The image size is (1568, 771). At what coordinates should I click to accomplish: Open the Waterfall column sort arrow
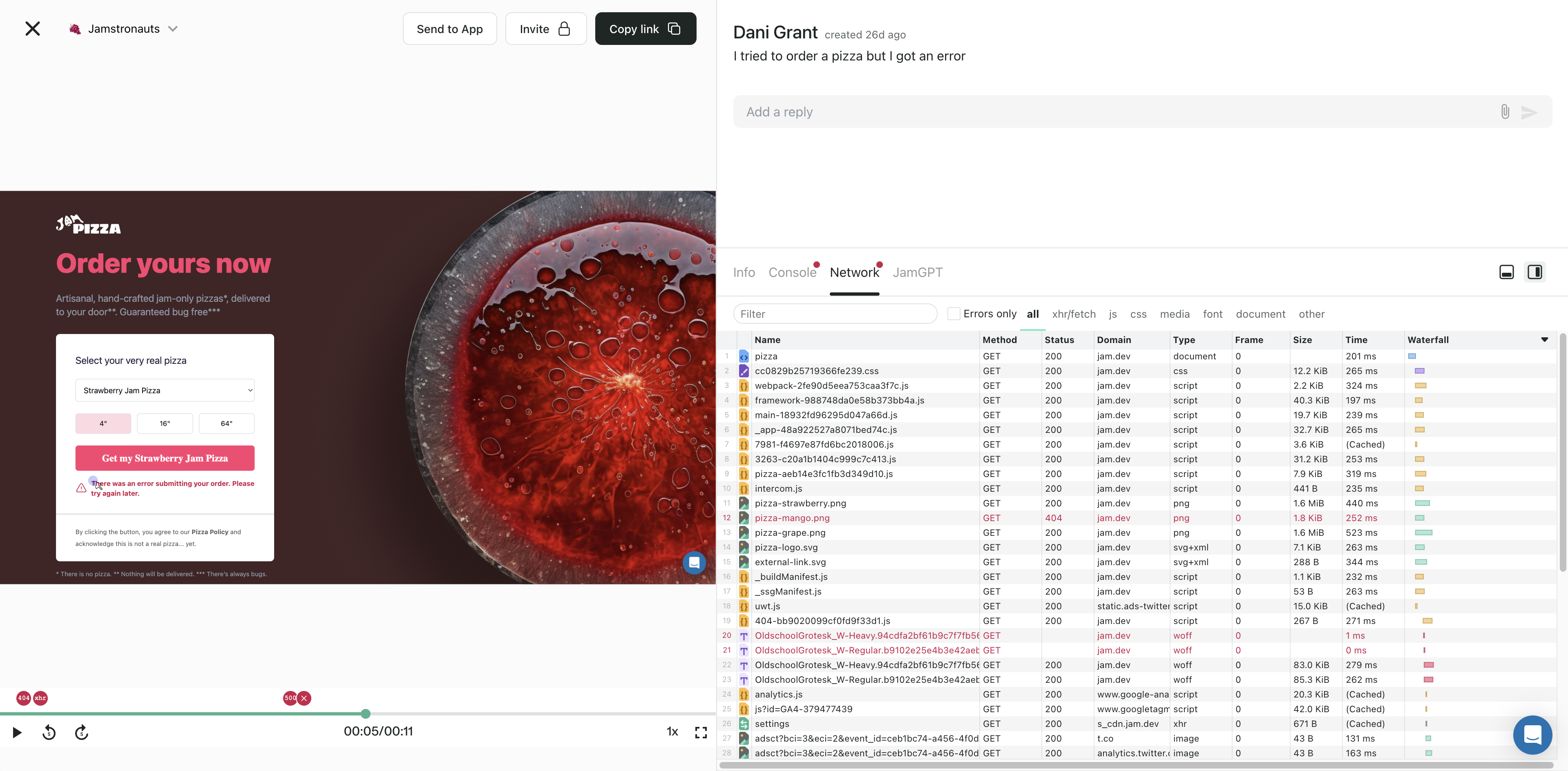1544,339
